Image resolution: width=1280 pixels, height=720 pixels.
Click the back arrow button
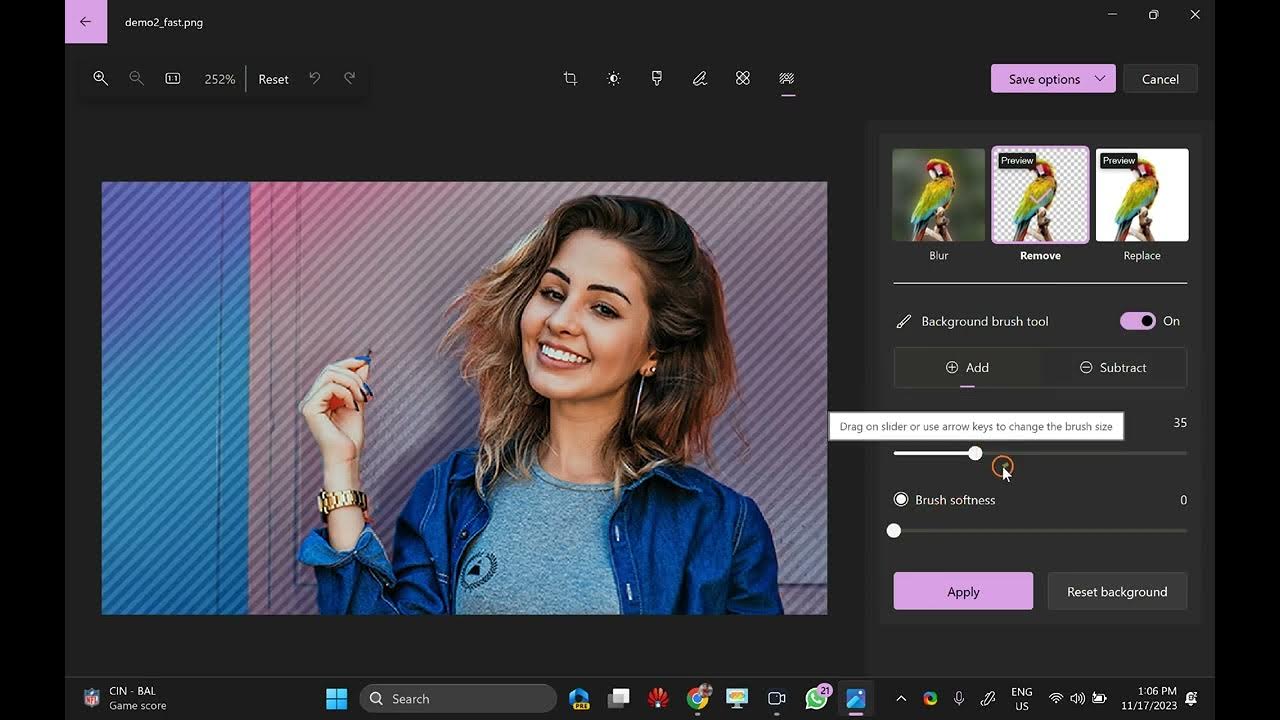(85, 22)
